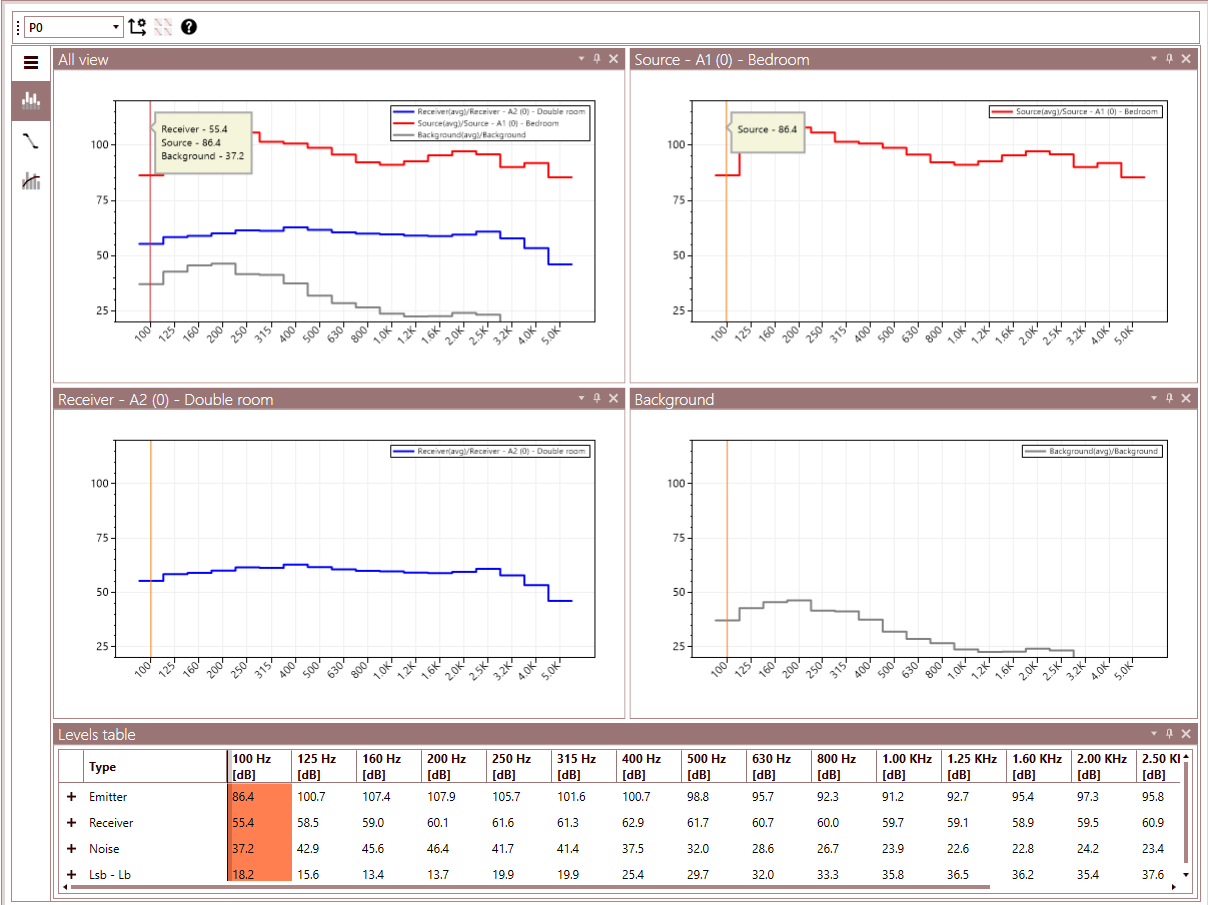The image size is (1208, 905).
Task: Click the Levels table vertical scrollbar down arrow
Action: (1186, 875)
